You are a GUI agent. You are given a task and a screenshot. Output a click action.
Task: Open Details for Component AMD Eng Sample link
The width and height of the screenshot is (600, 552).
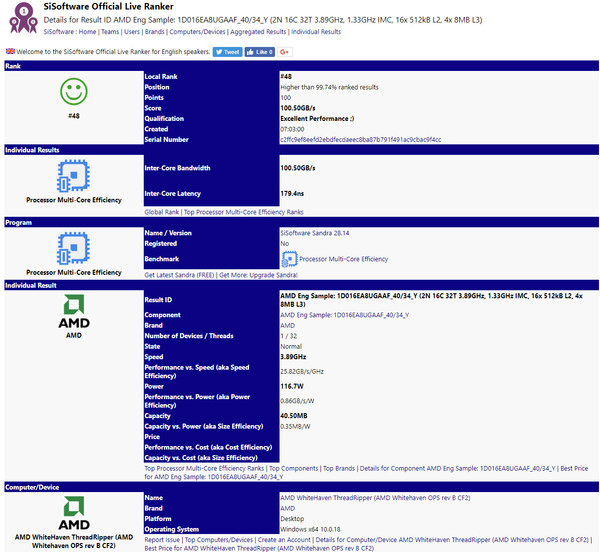tap(457, 468)
